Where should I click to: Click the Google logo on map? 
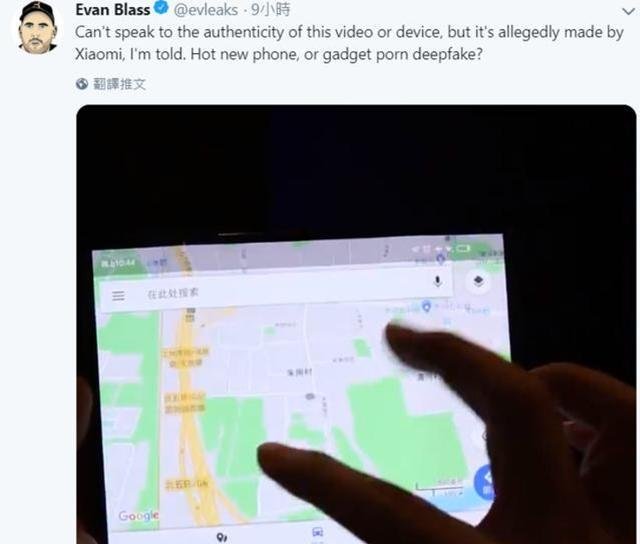point(138,516)
